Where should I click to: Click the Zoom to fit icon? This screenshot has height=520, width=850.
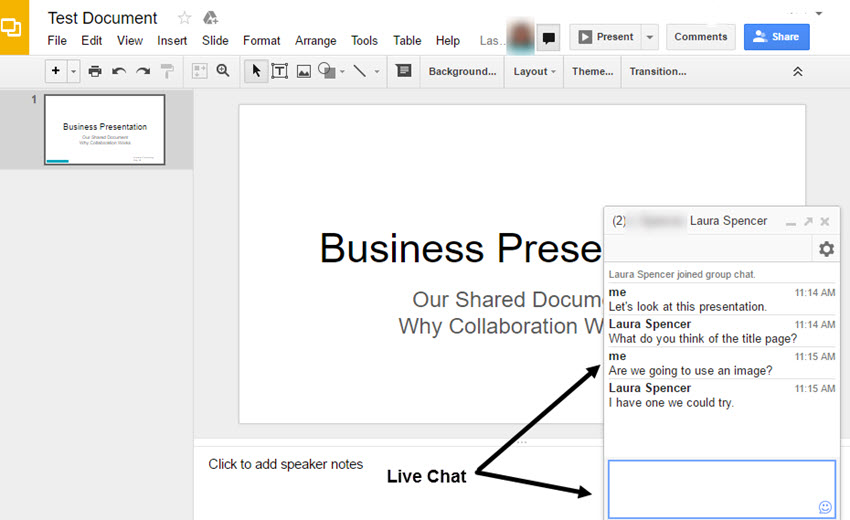pyautogui.click(x=199, y=71)
